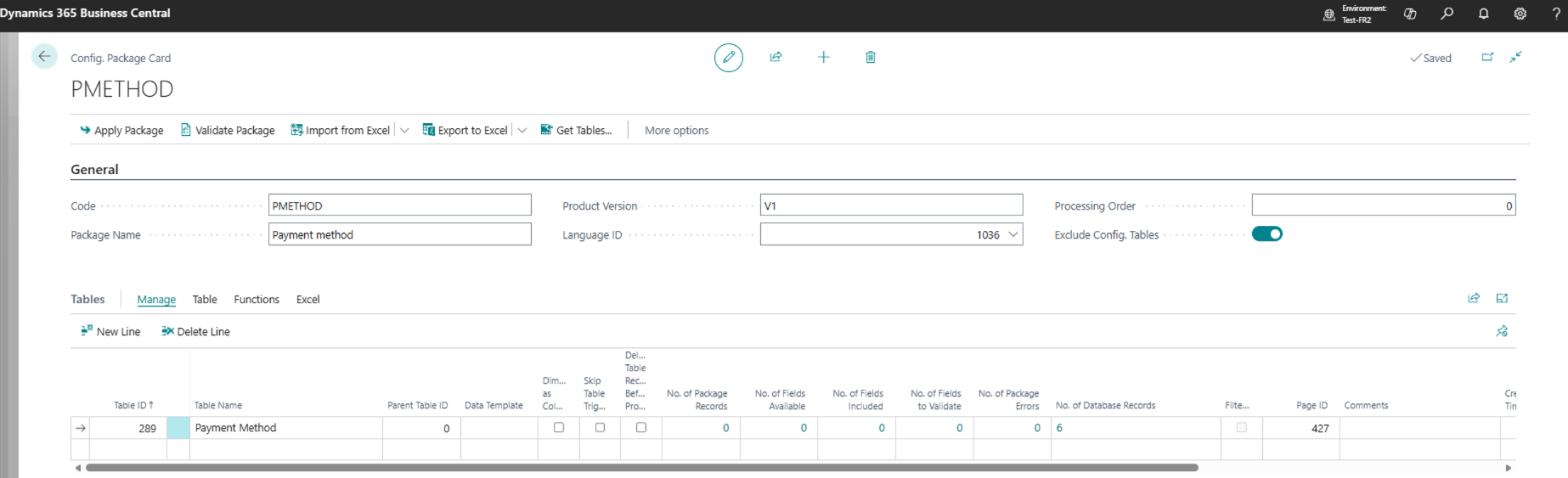Screen dimensions: 1568x478
Task: Click Apply Package button
Action: tap(121, 130)
